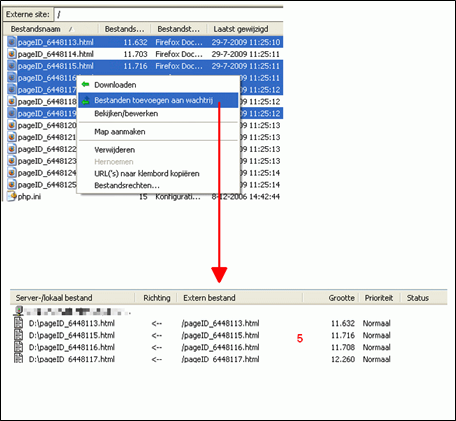Click the Extern bestand queue column header

[240, 298]
